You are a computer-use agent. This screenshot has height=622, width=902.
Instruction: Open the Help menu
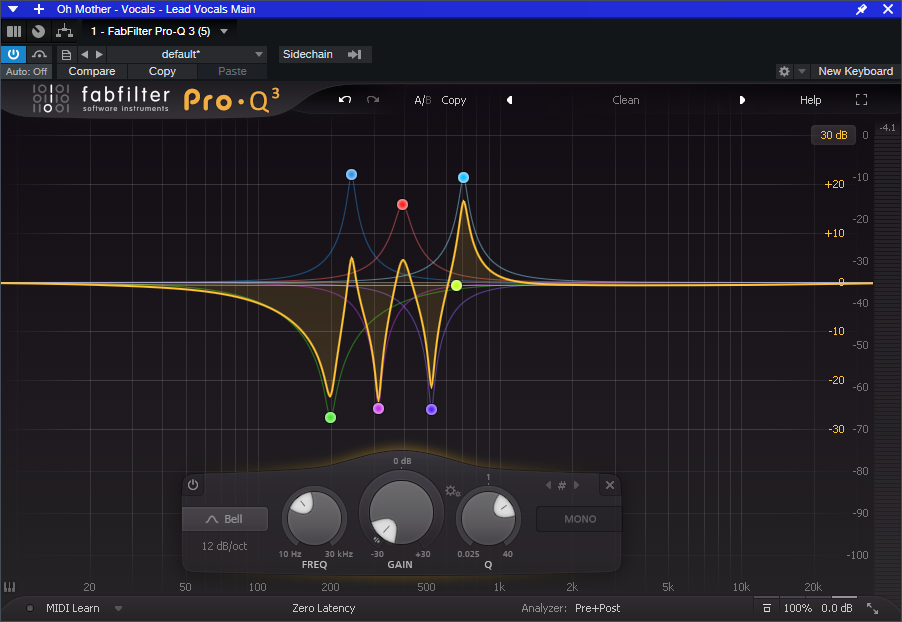(810, 100)
